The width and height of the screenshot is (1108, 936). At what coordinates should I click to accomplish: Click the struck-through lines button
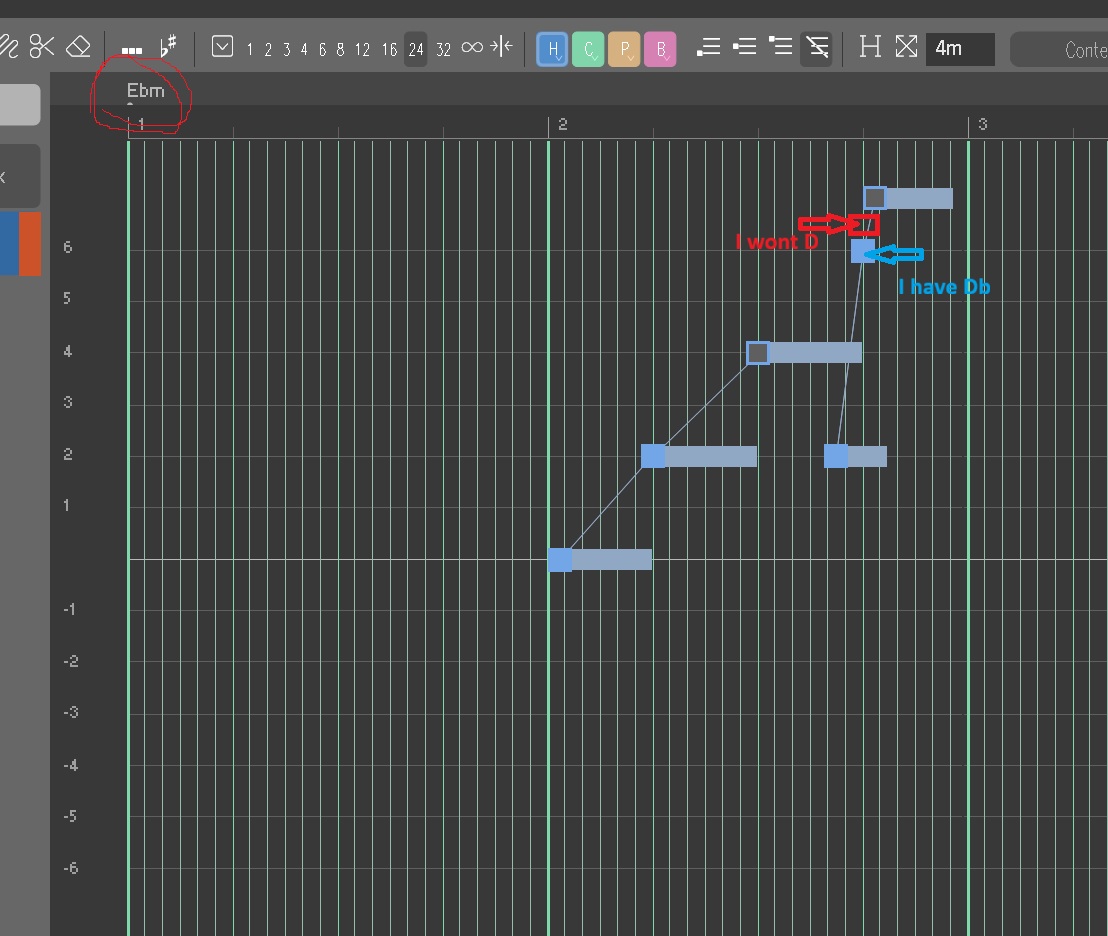(x=816, y=47)
